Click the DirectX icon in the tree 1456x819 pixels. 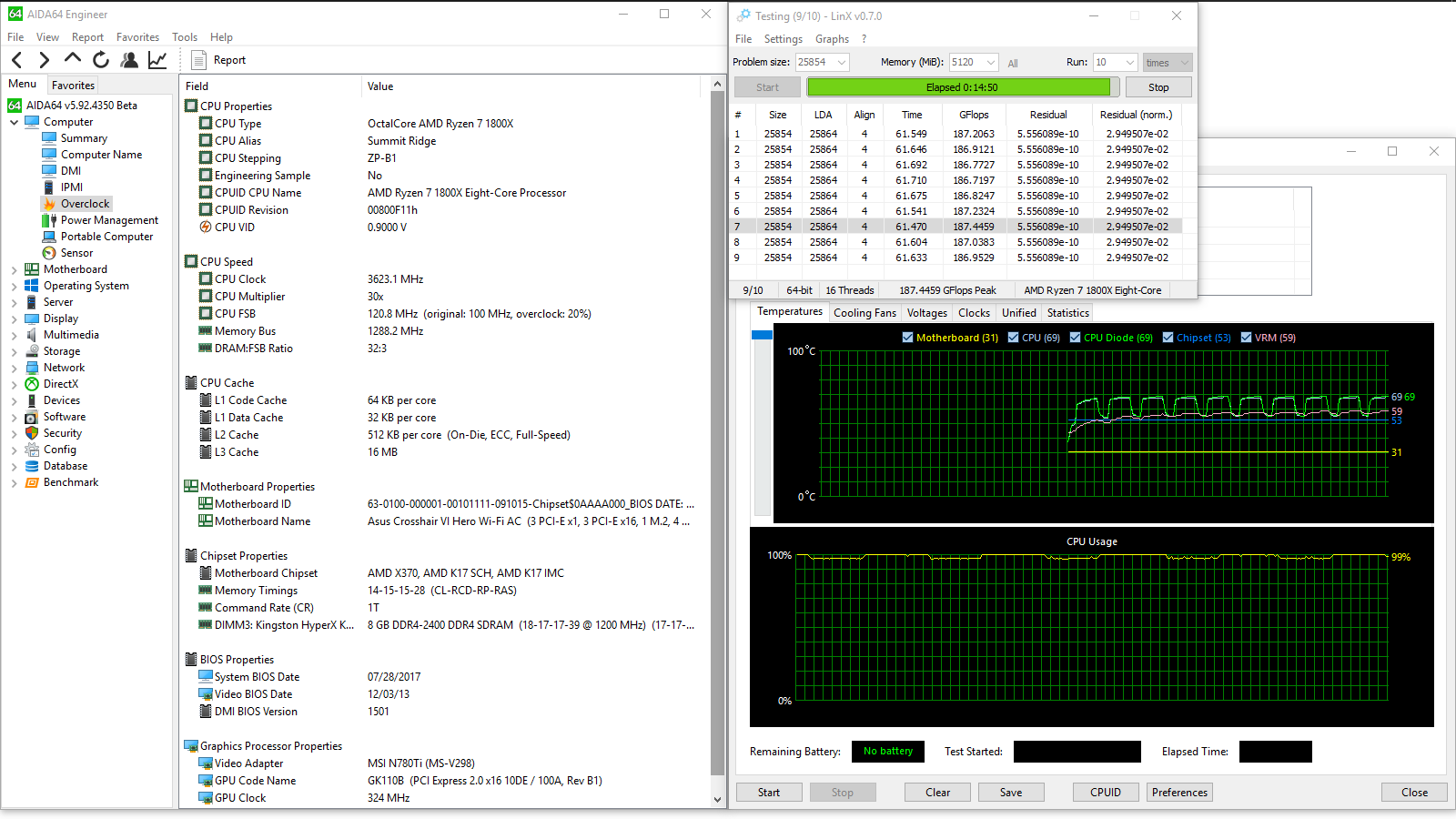[32, 384]
